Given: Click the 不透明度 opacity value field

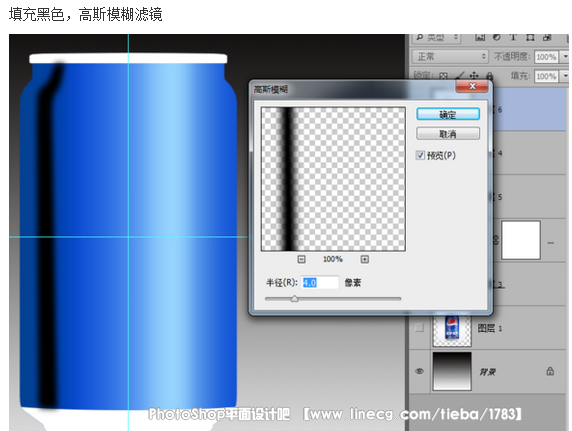Looking at the screenshot, I should tap(546, 57).
